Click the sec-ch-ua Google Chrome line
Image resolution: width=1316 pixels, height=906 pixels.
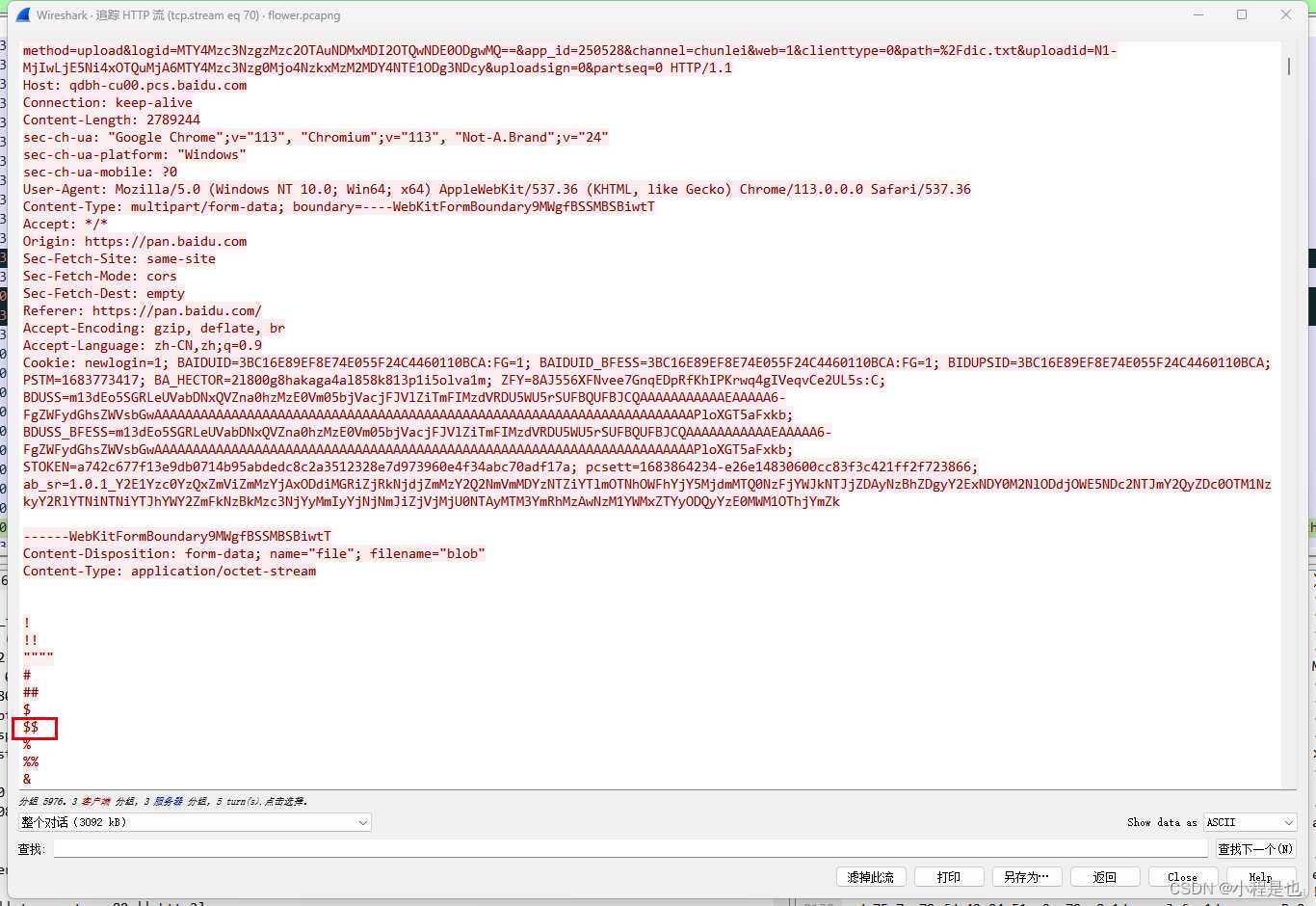click(316, 137)
